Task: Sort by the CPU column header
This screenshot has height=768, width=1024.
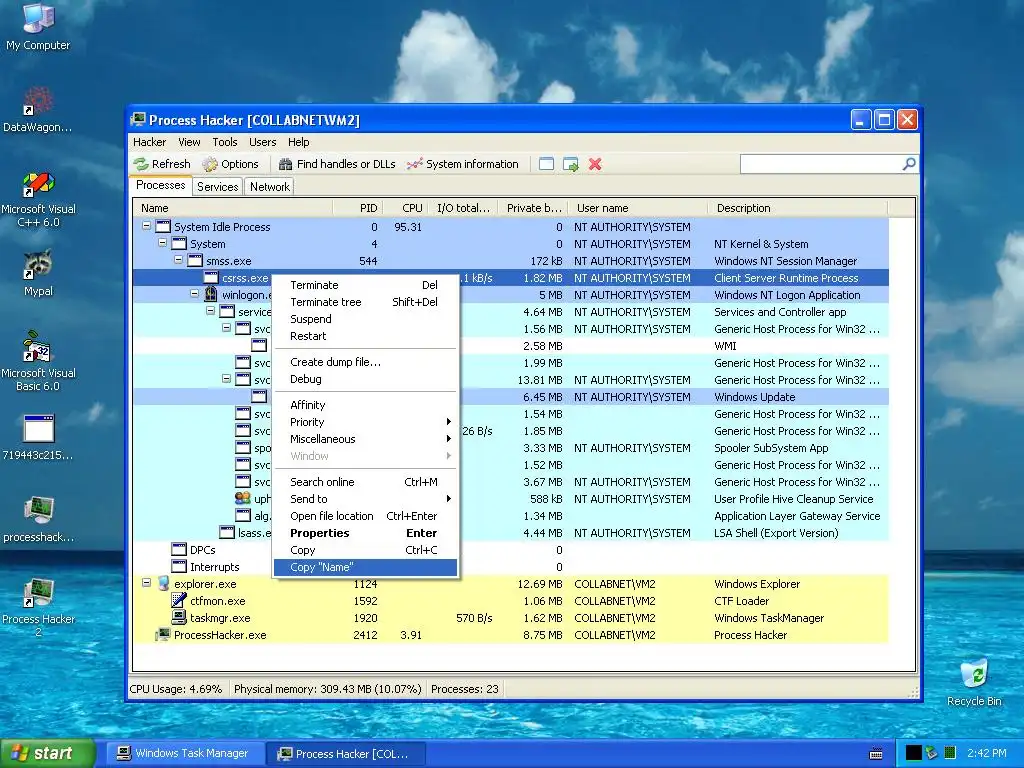Action: point(406,208)
